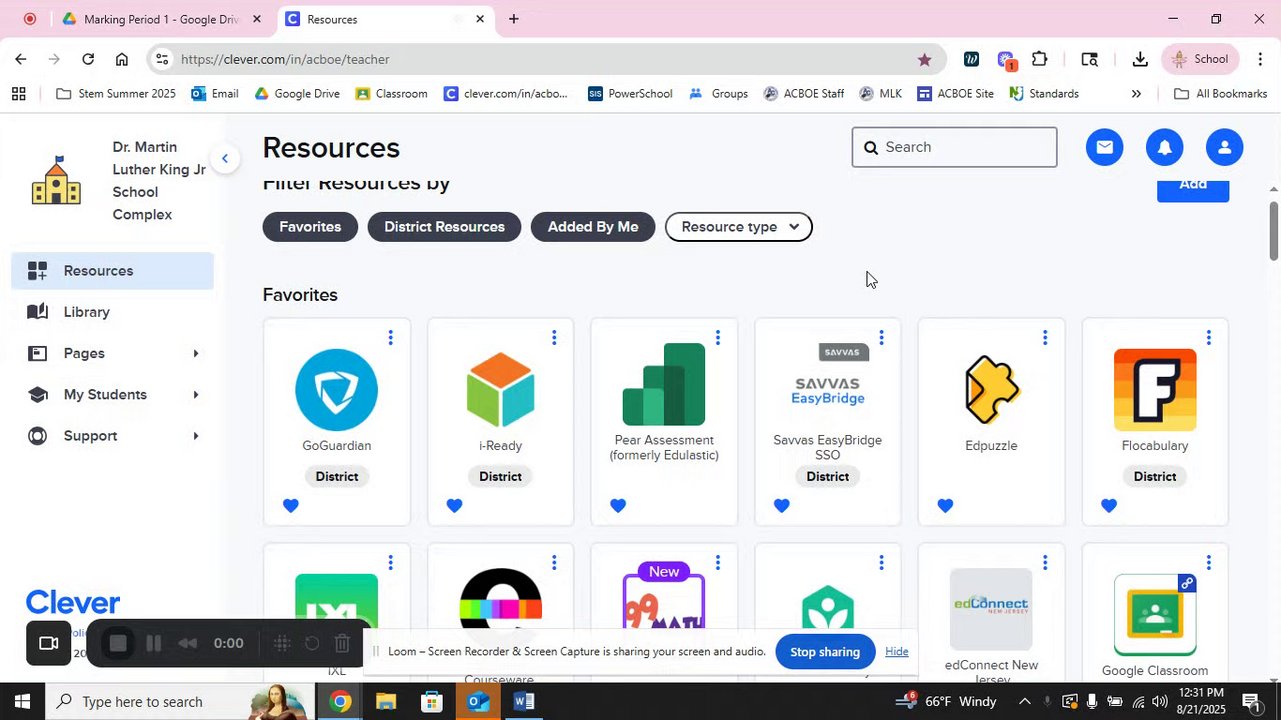
Task: Open the 99 Math app icon
Action: pyautogui.click(x=664, y=600)
